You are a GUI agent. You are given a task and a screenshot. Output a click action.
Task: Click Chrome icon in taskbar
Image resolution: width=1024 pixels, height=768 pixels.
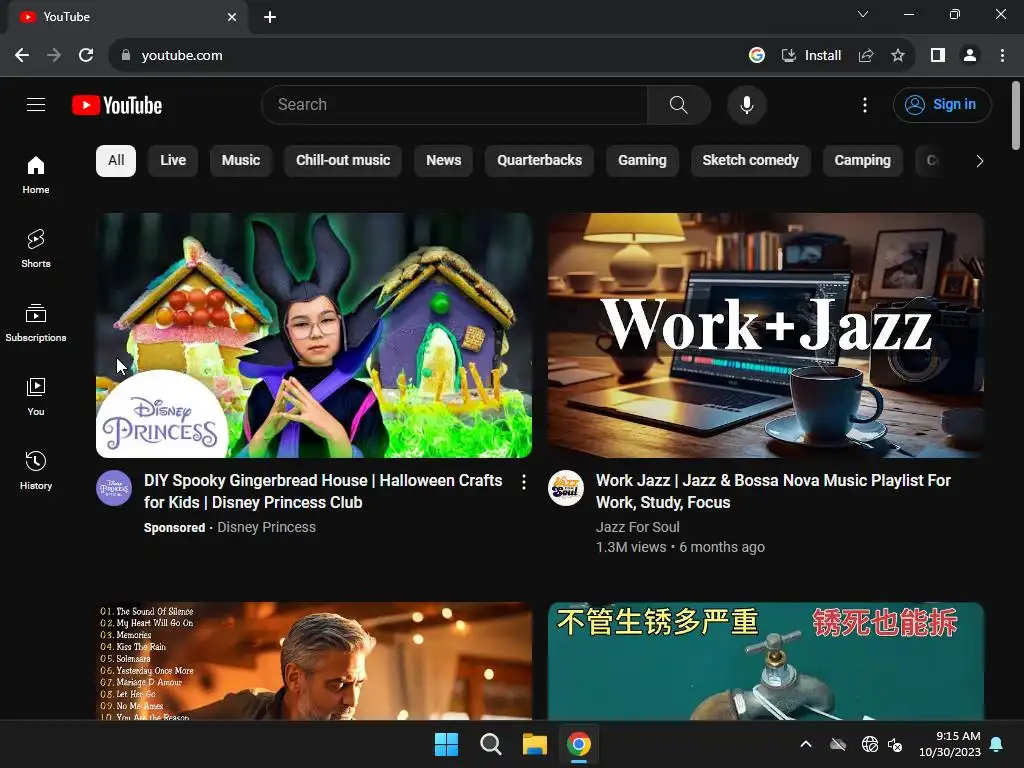(x=579, y=744)
